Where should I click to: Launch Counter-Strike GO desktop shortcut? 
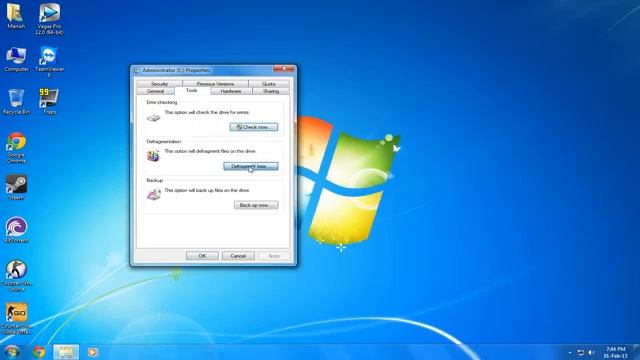pos(16,319)
